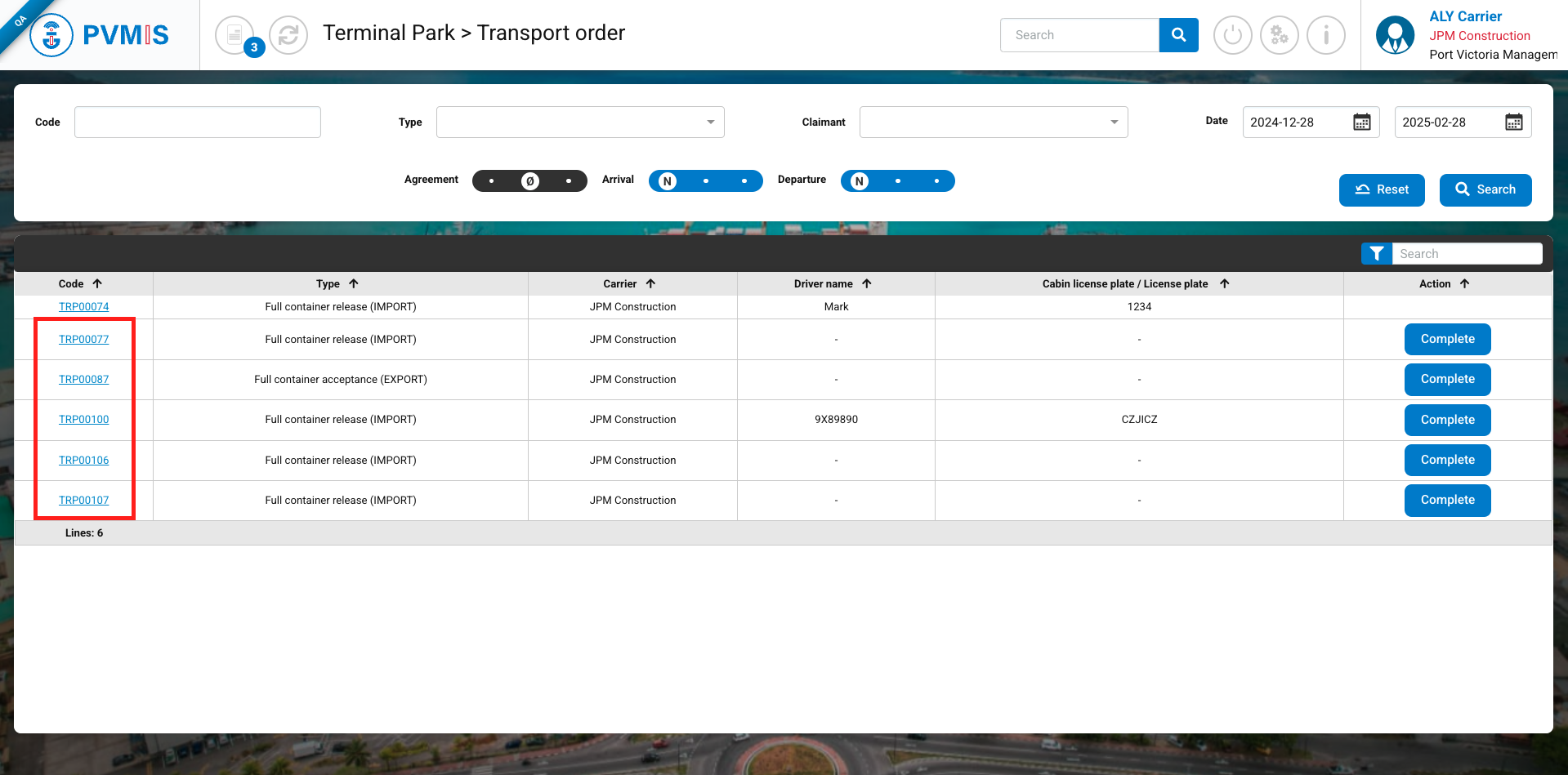Click the magnifier button beside top search
The width and height of the screenshot is (1568, 775).
(x=1178, y=35)
